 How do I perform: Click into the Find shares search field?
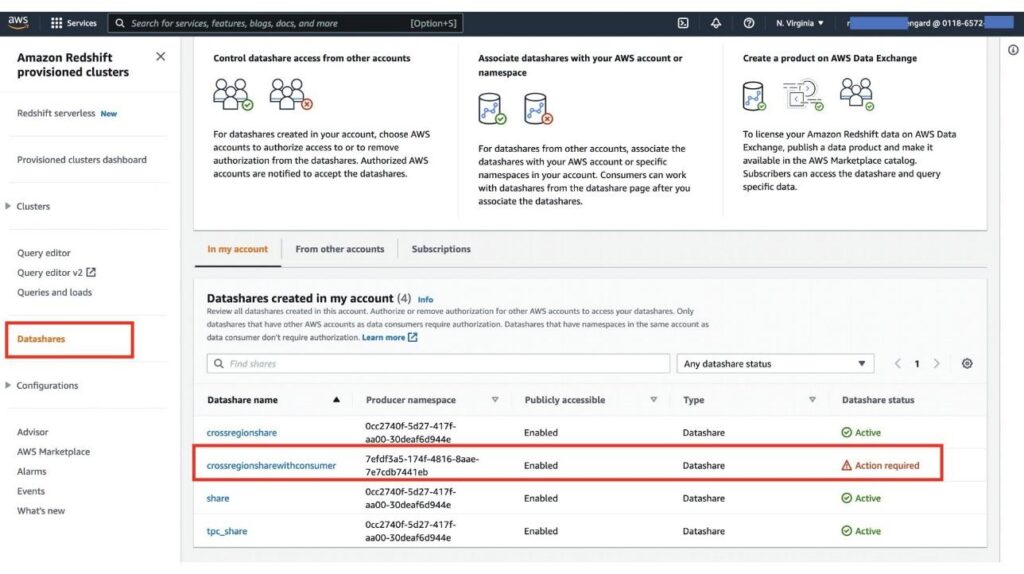pos(438,363)
